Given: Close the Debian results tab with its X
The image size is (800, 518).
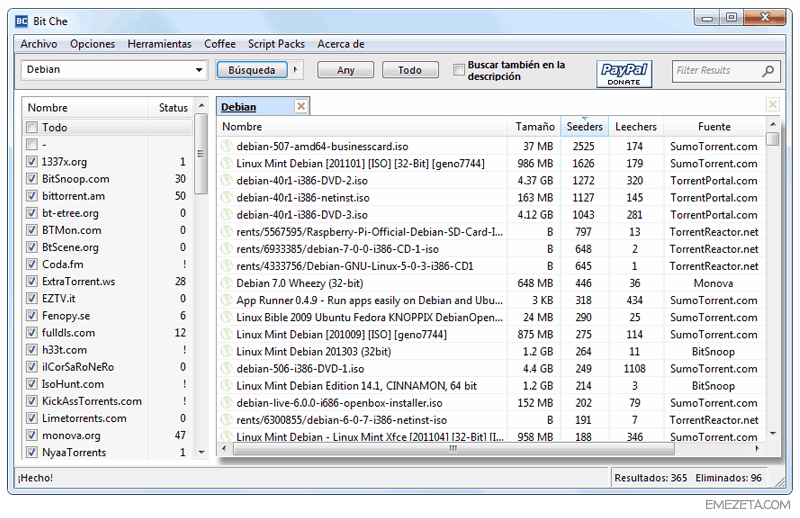Looking at the screenshot, I should [x=301, y=106].
